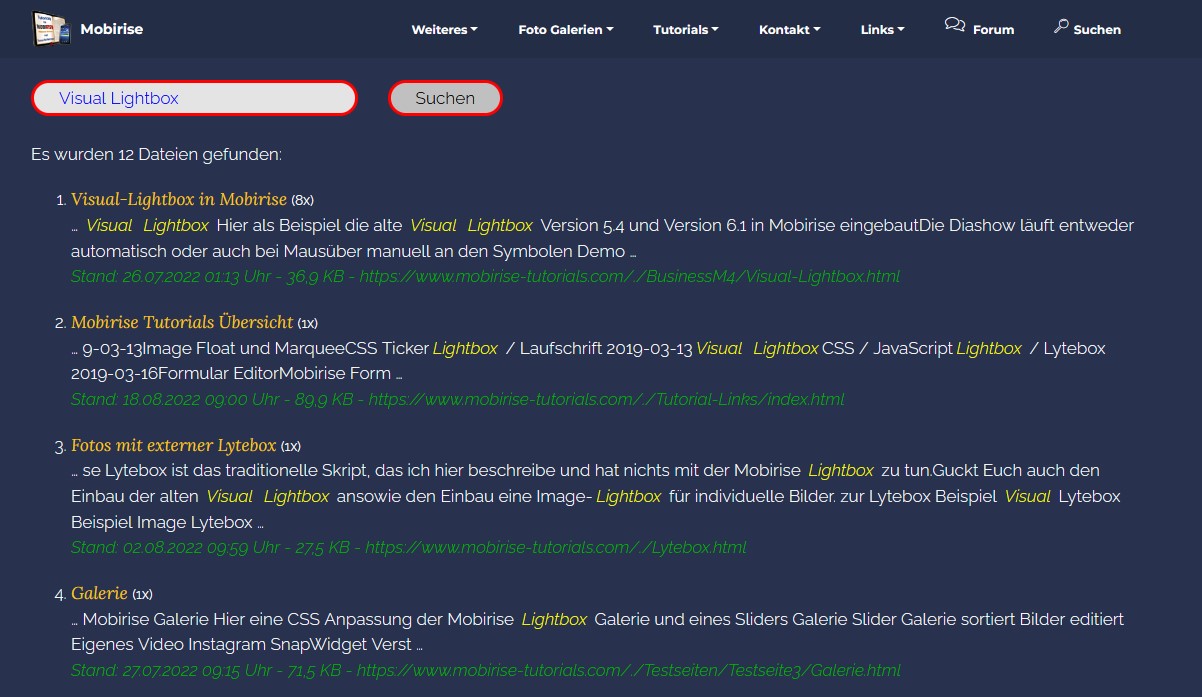This screenshot has width=1202, height=697.
Task: Click the Visual-Lightbox.html URL link
Action: (x=629, y=276)
